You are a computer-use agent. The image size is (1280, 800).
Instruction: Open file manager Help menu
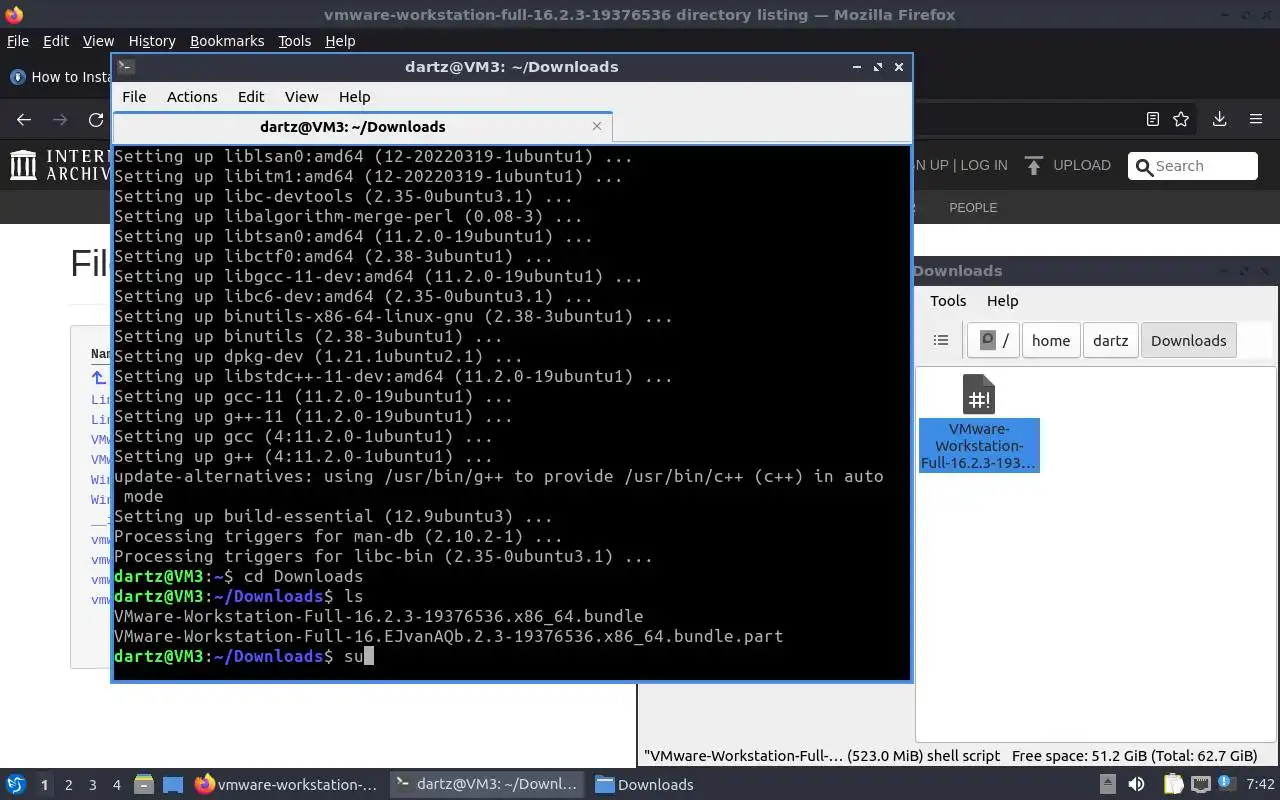1002,301
